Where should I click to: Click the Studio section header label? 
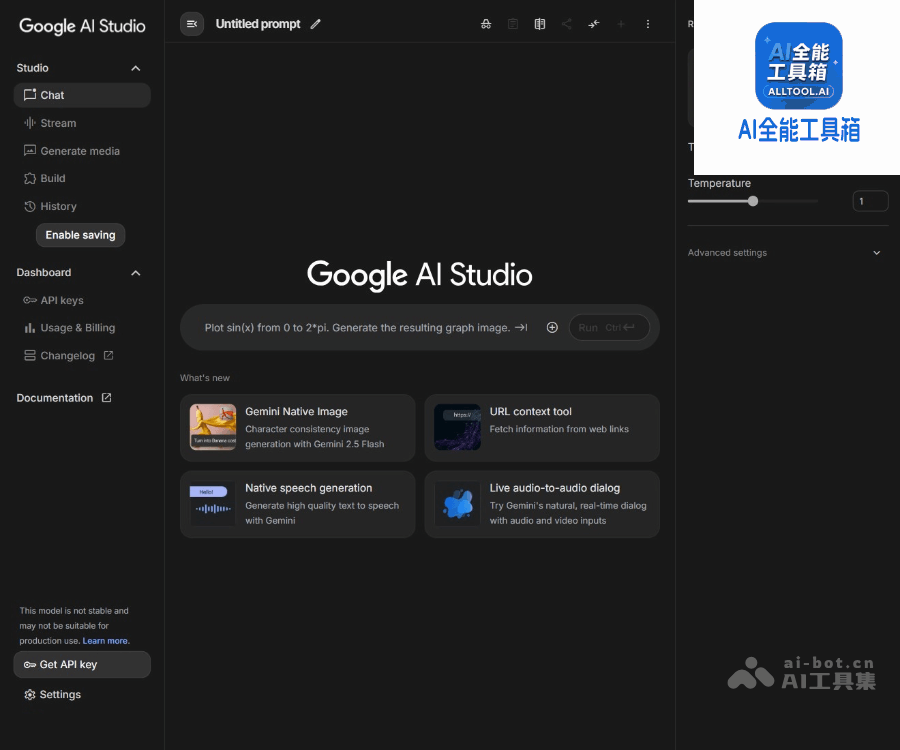pos(32,68)
